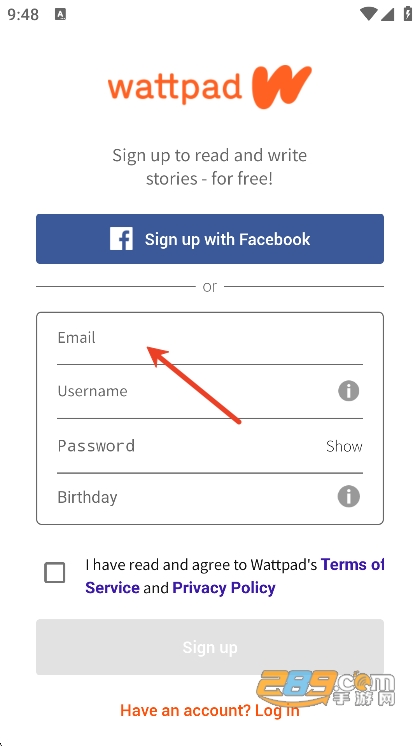
Task: Tap the battery status icon
Action: pos(408,13)
